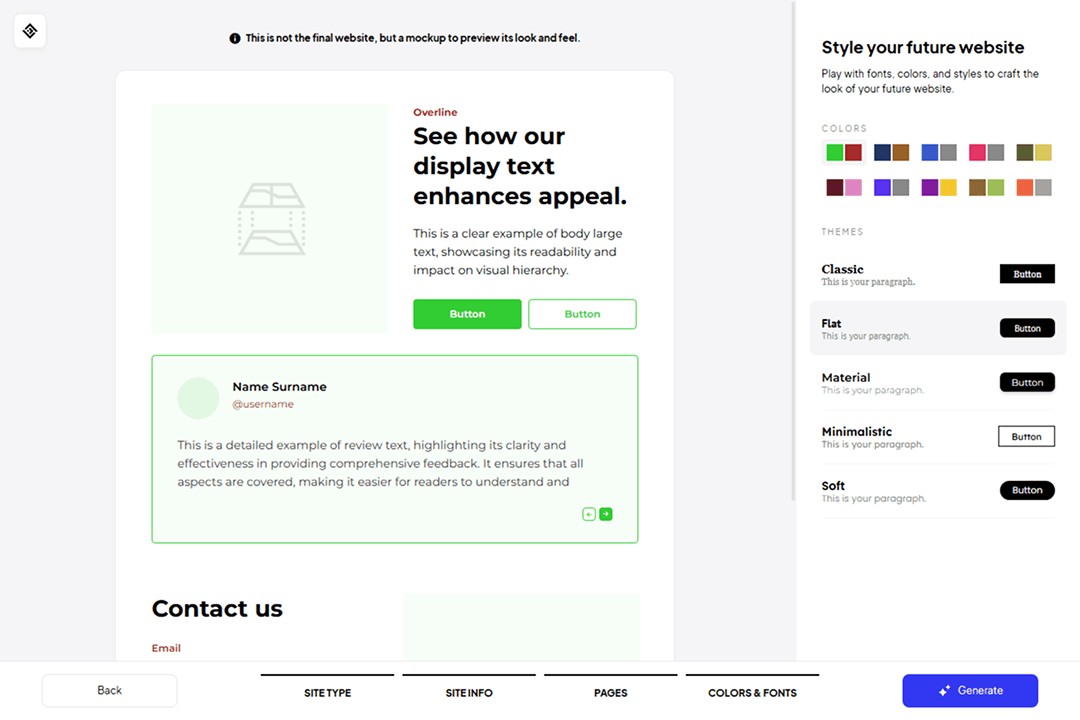The height and width of the screenshot is (720, 1080).
Task: Click the info icon beside the mockup notice
Action: (235, 38)
